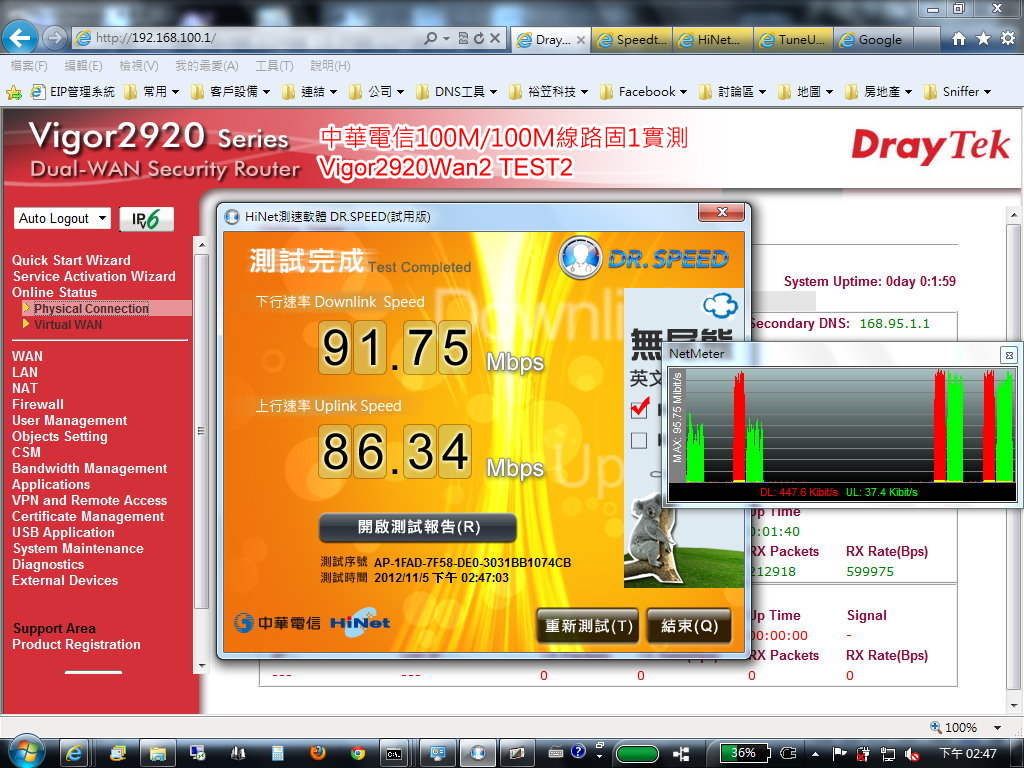Viewport: 1024px width, 768px height.
Task: Close the NetMeter widget with its X
Action: (1009, 355)
